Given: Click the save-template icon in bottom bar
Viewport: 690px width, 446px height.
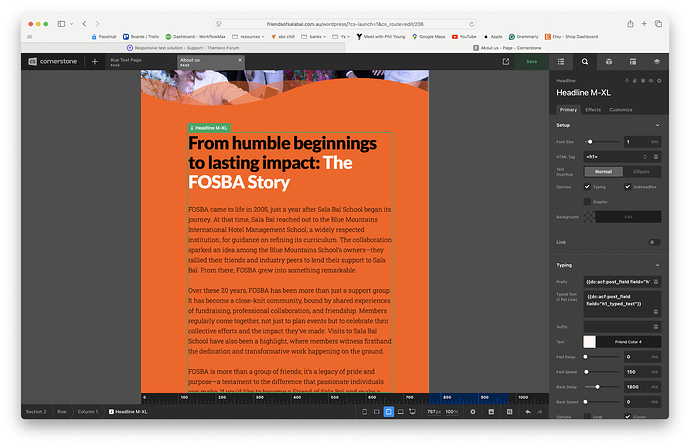Looking at the screenshot, I should click(491, 412).
